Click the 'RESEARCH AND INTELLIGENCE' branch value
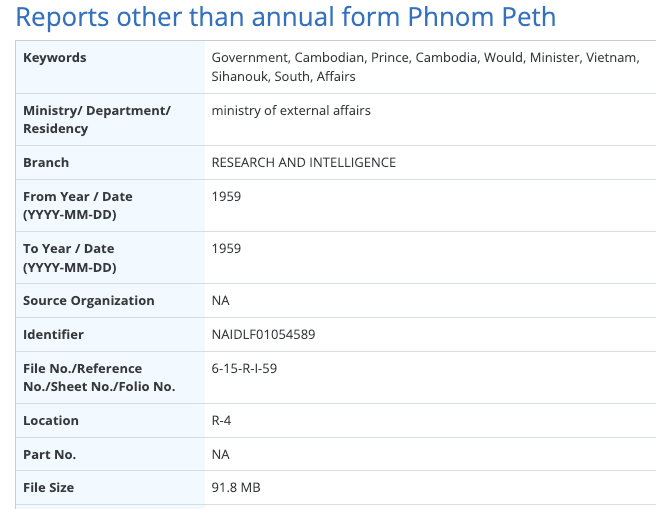 point(304,162)
